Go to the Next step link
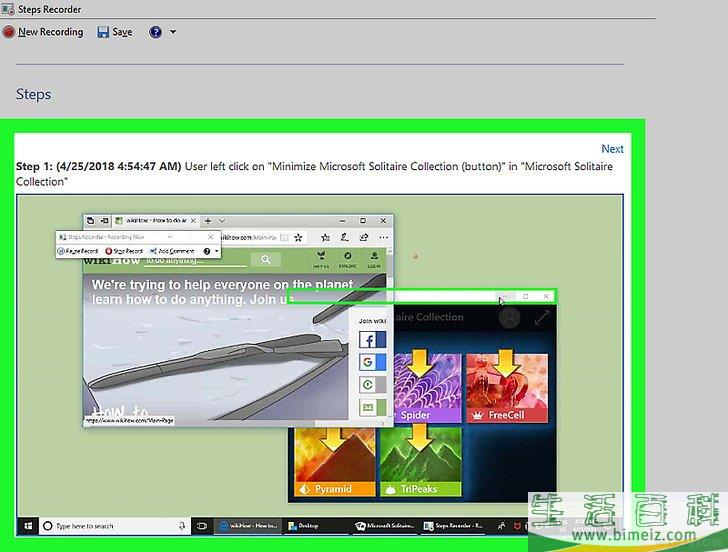 (x=612, y=149)
